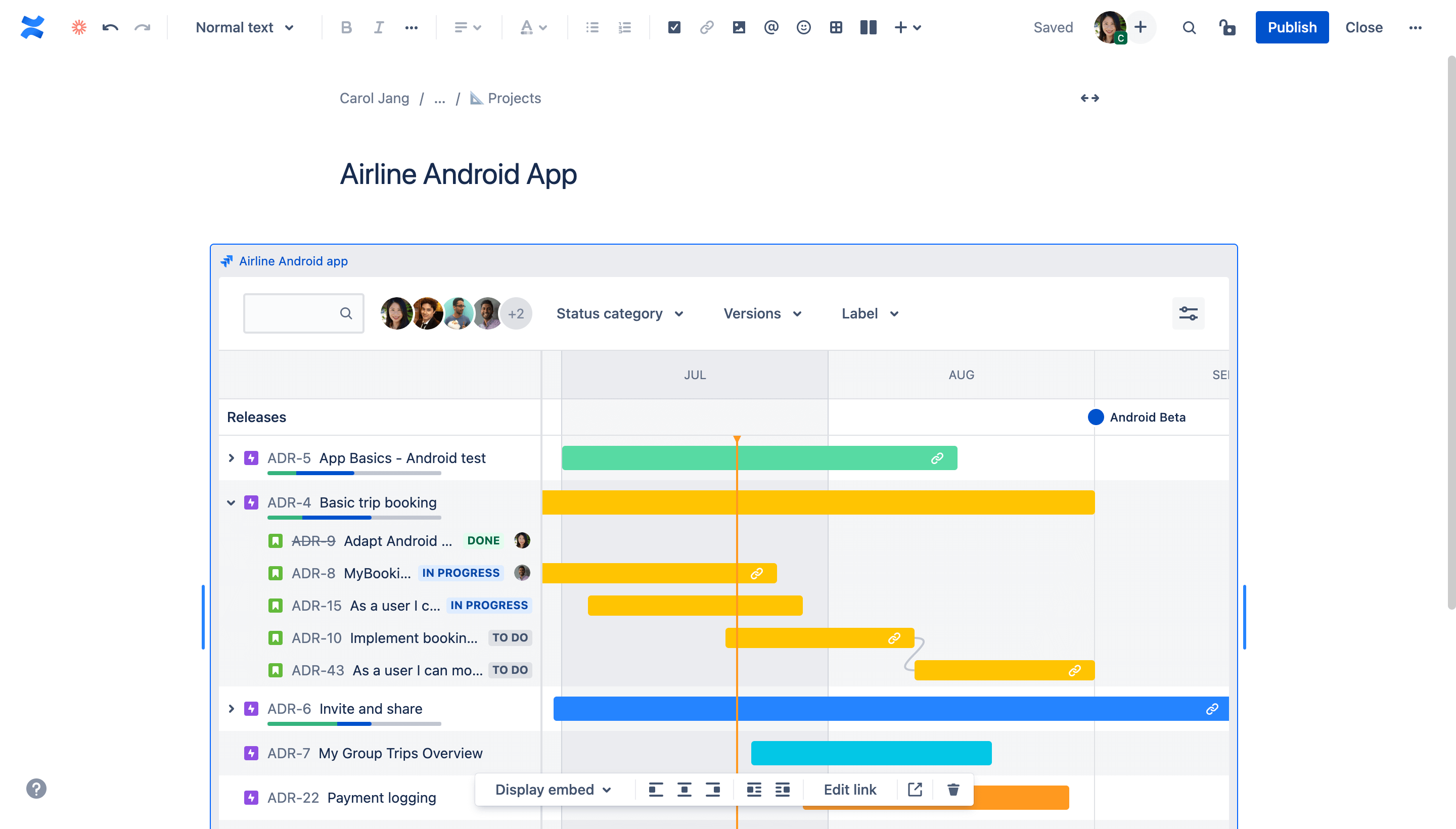
Task: Click the numbered list icon
Action: pos(624,27)
